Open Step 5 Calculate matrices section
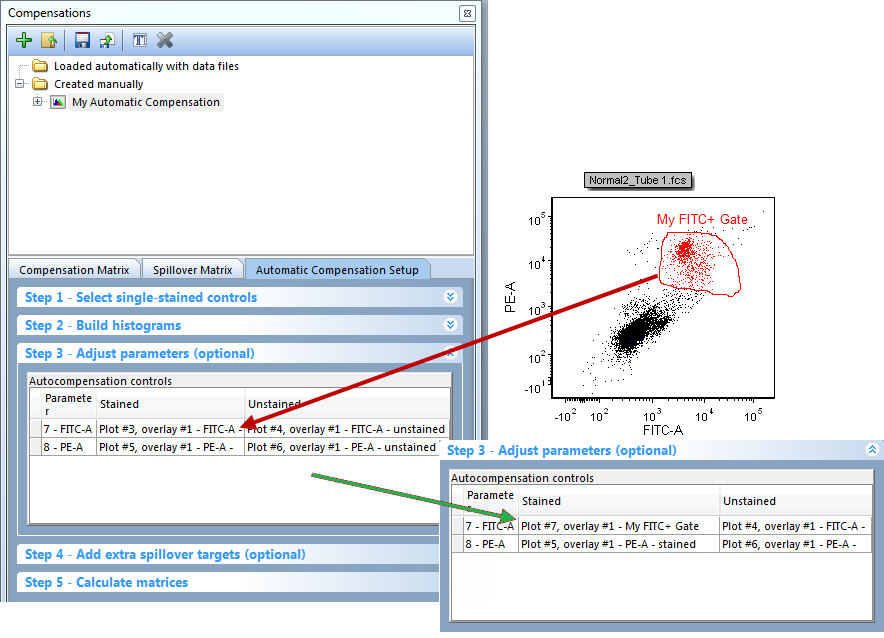884x638 pixels. pos(106,582)
